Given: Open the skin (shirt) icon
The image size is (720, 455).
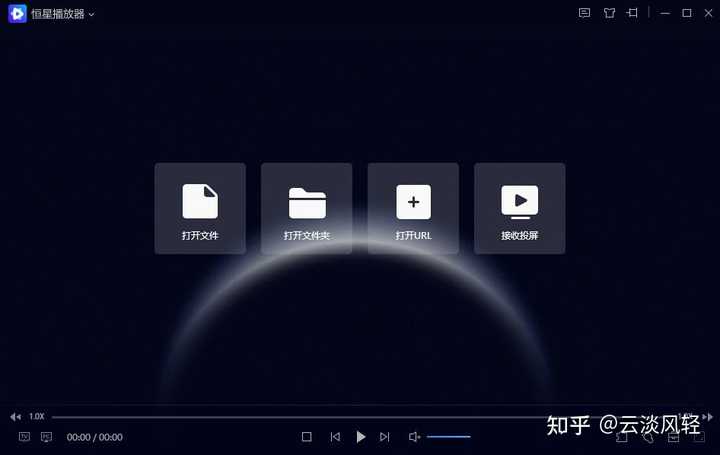Looking at the screenshot, I should pos(609,13).
